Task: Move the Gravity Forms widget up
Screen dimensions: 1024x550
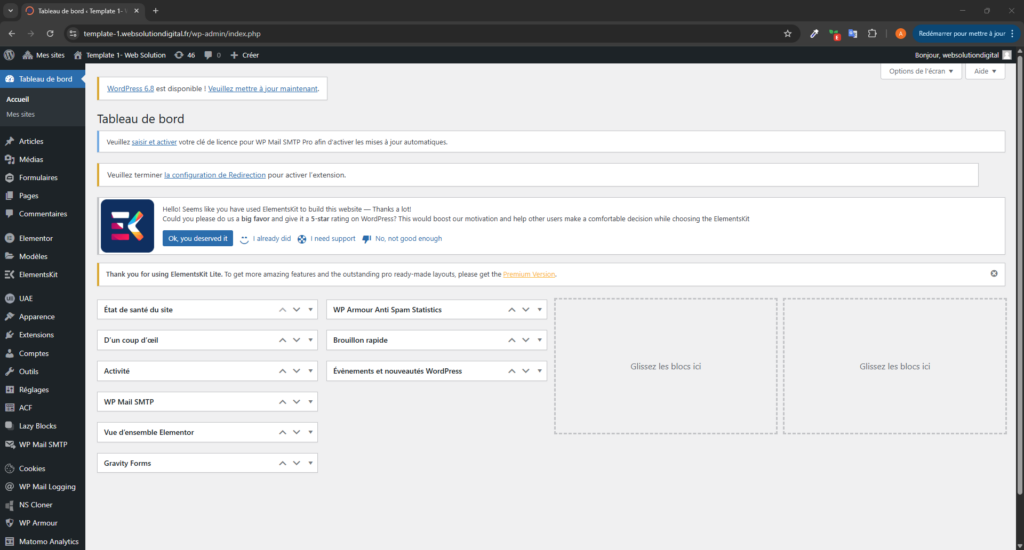Action: coord(283,463)
